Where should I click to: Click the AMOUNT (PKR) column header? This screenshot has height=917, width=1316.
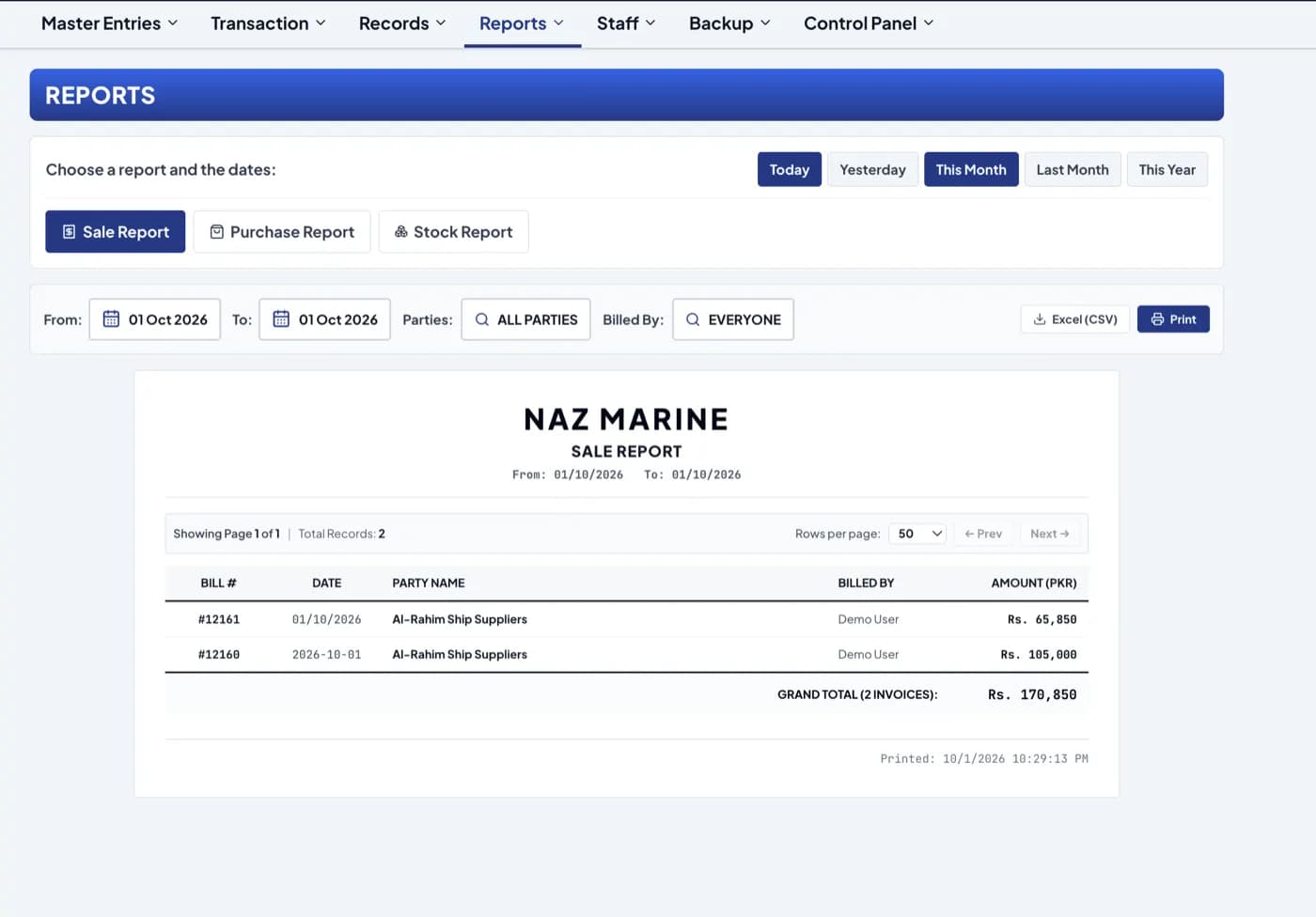pos(1034,583)
